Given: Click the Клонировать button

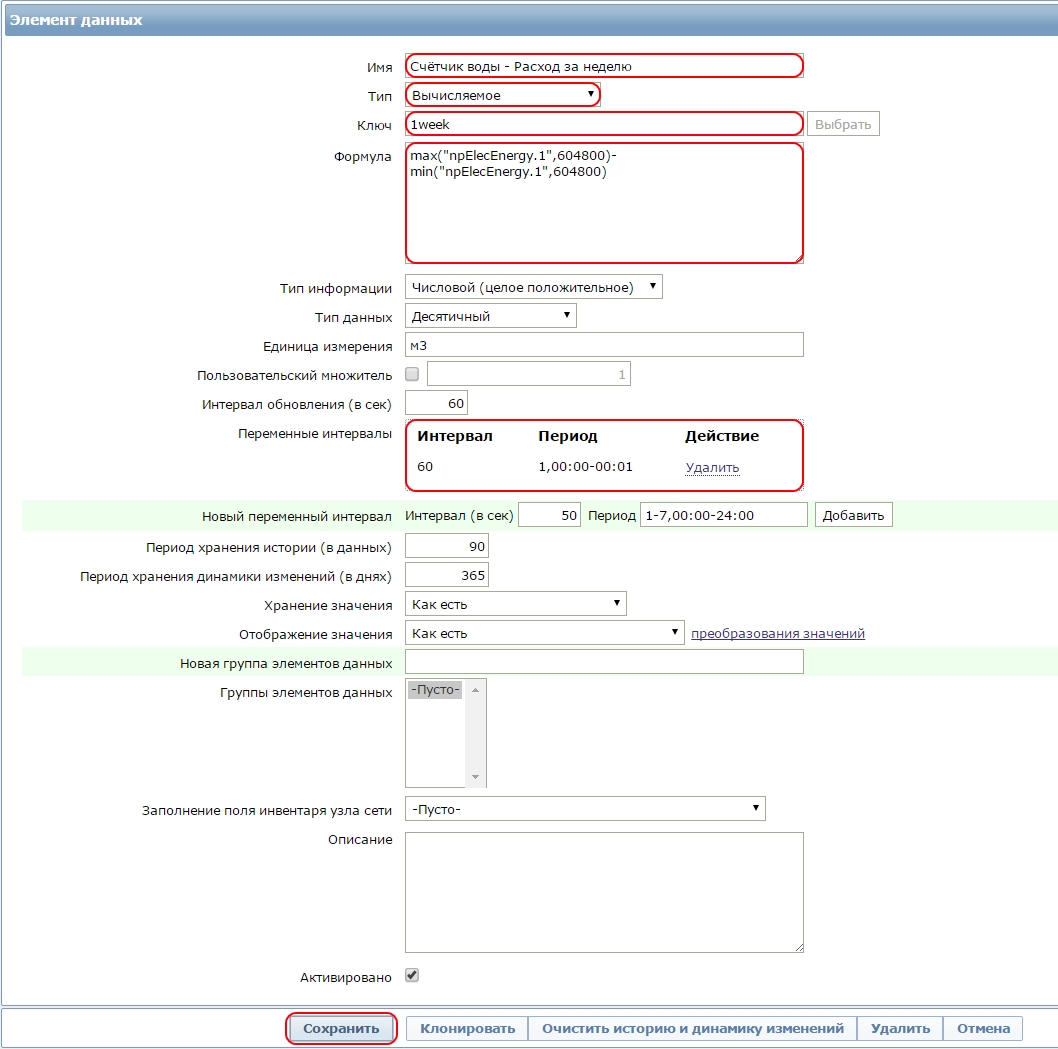Looking at the screenshot, I should pos(467,1028).
